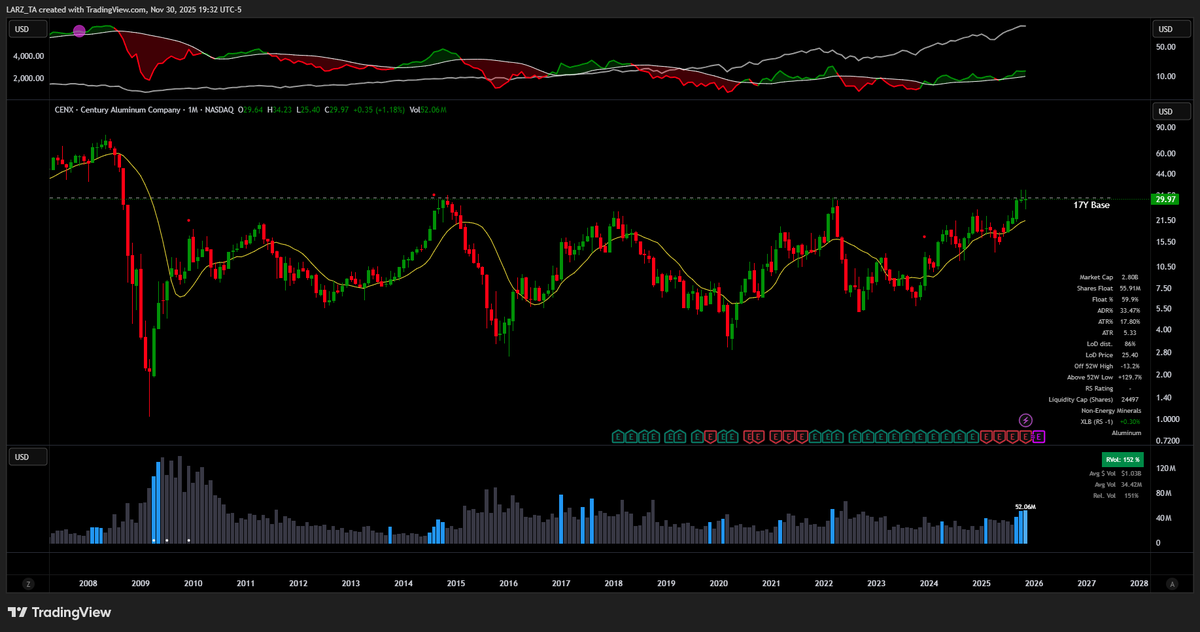Click the TradingView logo

tap(60, 612)
